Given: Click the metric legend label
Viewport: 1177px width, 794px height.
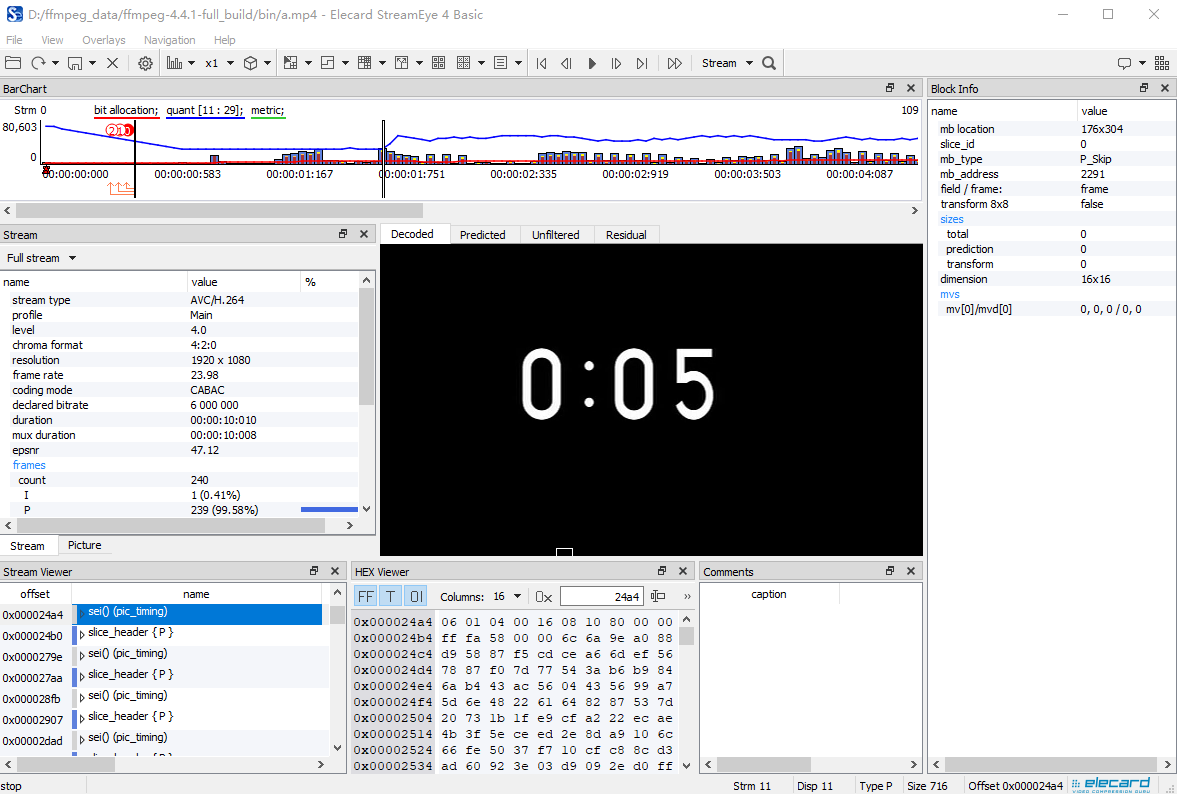Looking at the screenshot, I should point(268,110).
